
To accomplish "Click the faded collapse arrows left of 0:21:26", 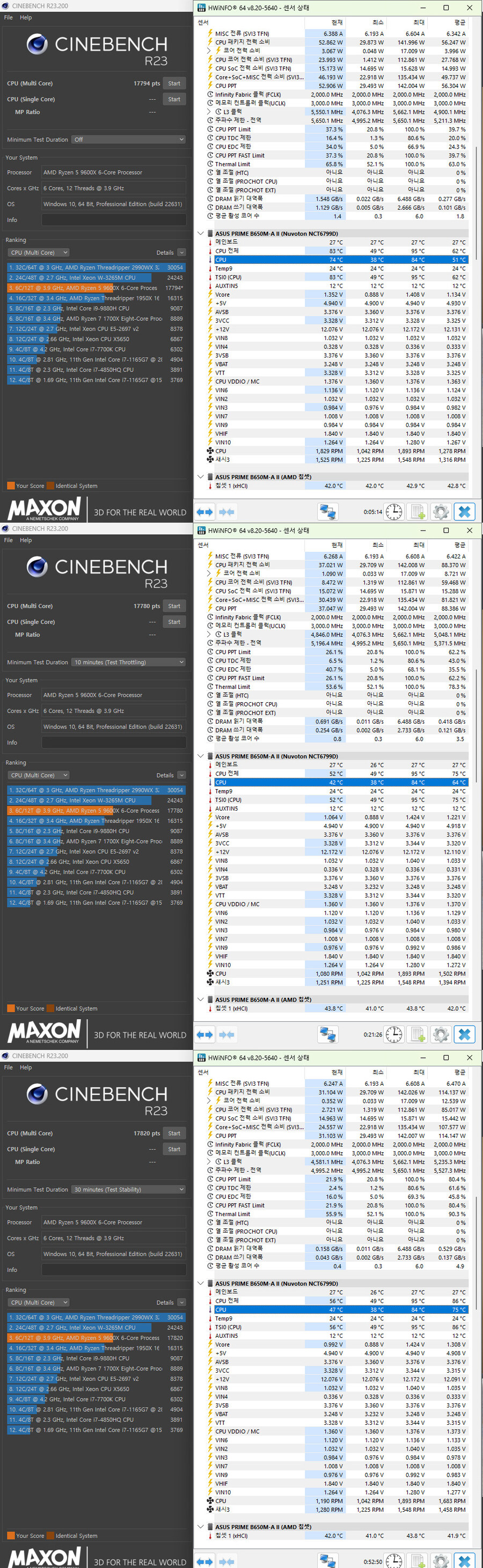I will coord(226,1034).
